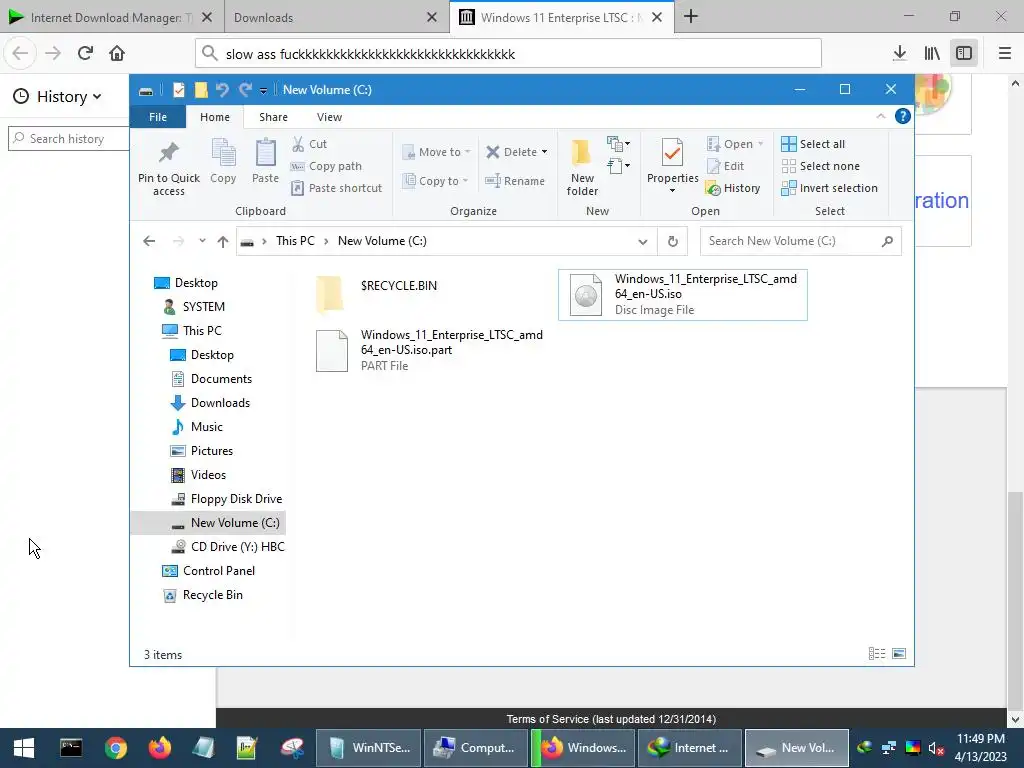
Task: Open the Delete dropdown arrow
Action: pos(544,152)
